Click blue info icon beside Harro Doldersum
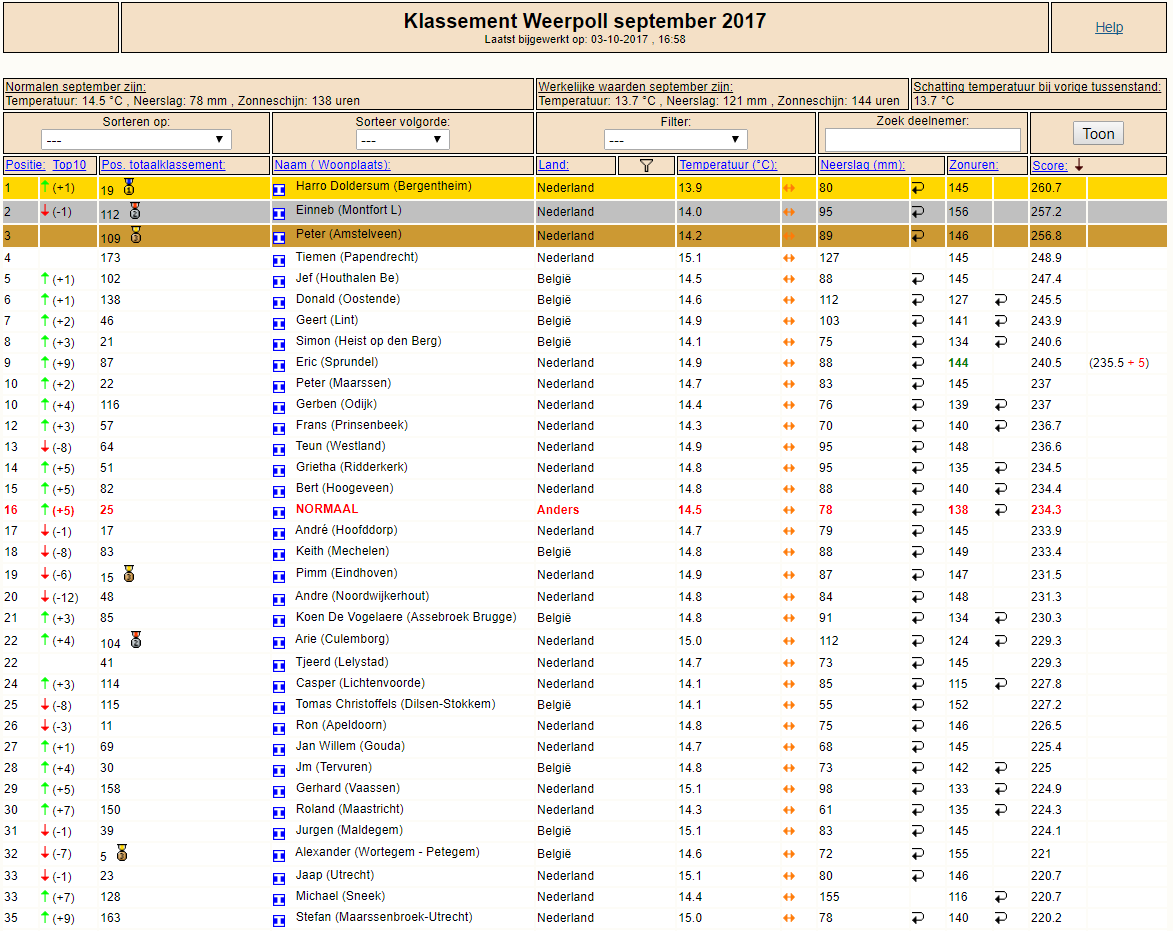Image resolution: width=1173 pixels, height=931 pixels. (279, 190)
